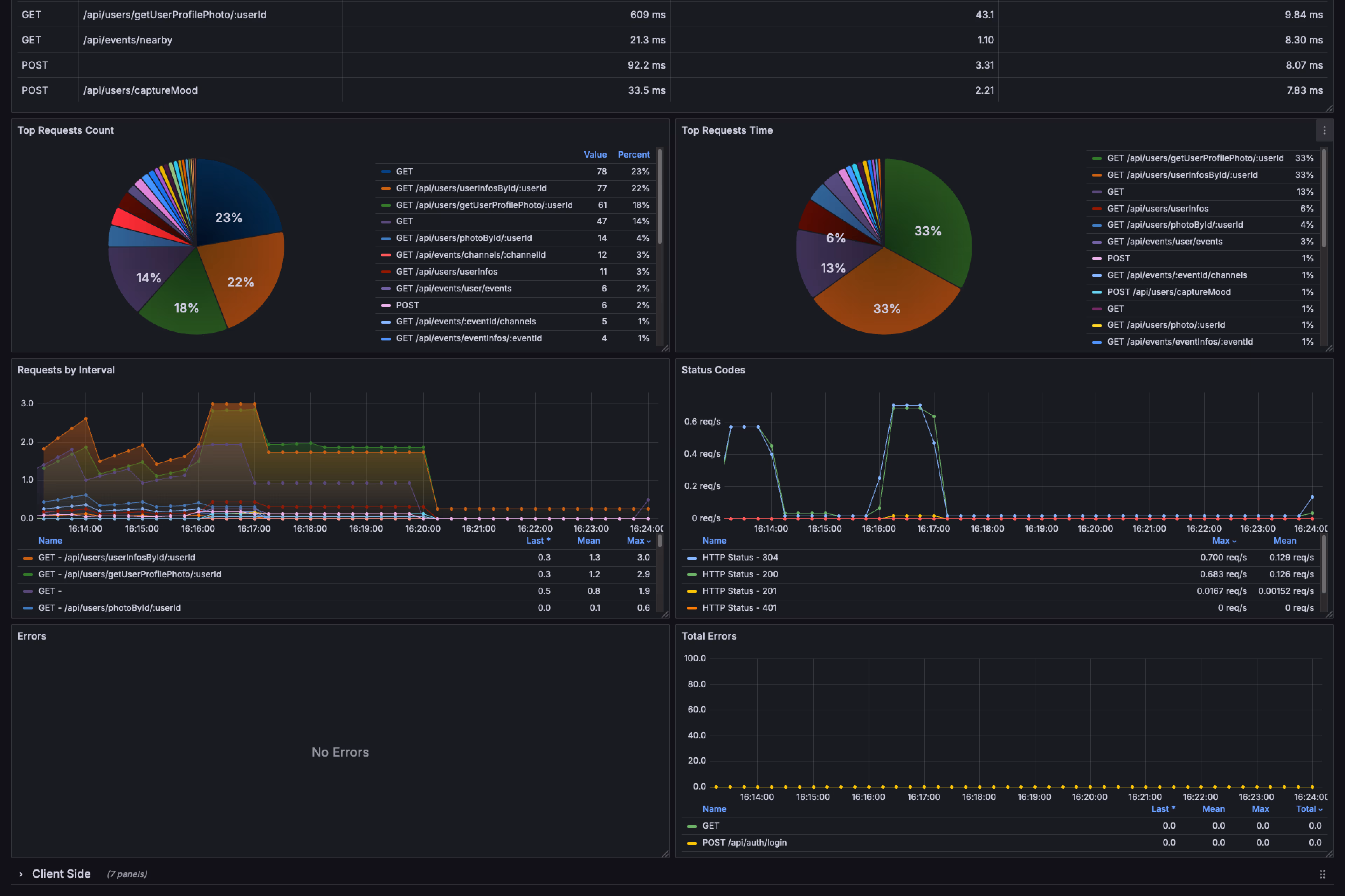1345x896 pixels.
Task: Click resize handle of Top Requests Time panel
Action: (1329, 348)
